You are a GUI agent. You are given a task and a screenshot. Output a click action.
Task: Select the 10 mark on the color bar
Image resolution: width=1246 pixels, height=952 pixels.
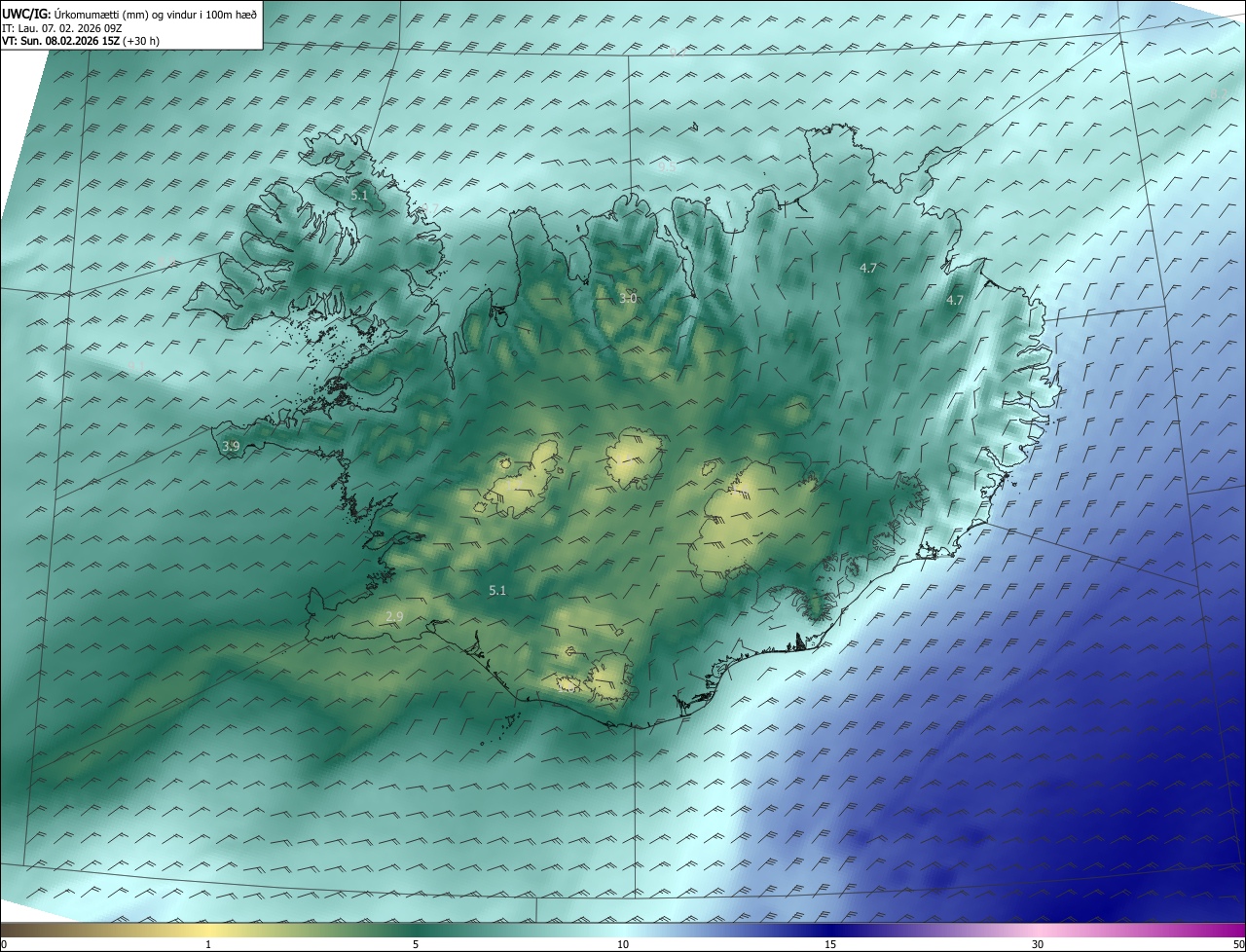(x=623, y=944)
